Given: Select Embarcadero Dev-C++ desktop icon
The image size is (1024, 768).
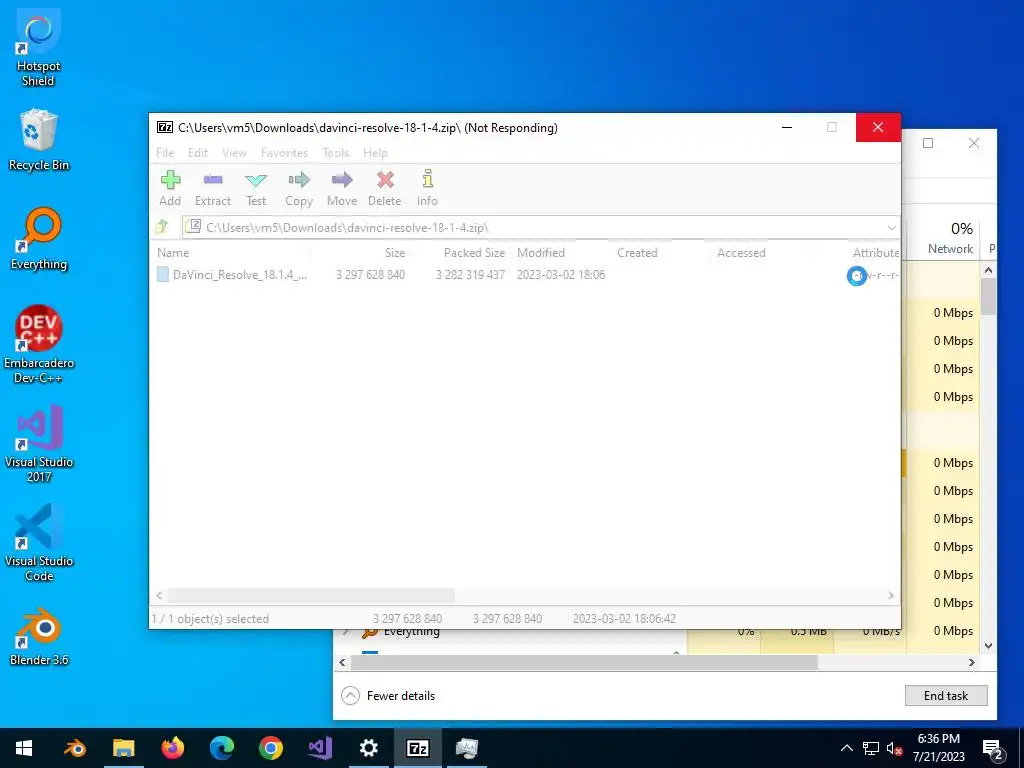Looking at the screenshot, I should (x=39, y=344).
